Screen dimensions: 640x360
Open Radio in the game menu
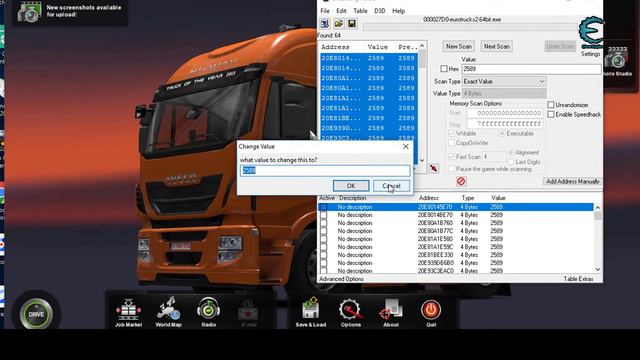point(209,312)
